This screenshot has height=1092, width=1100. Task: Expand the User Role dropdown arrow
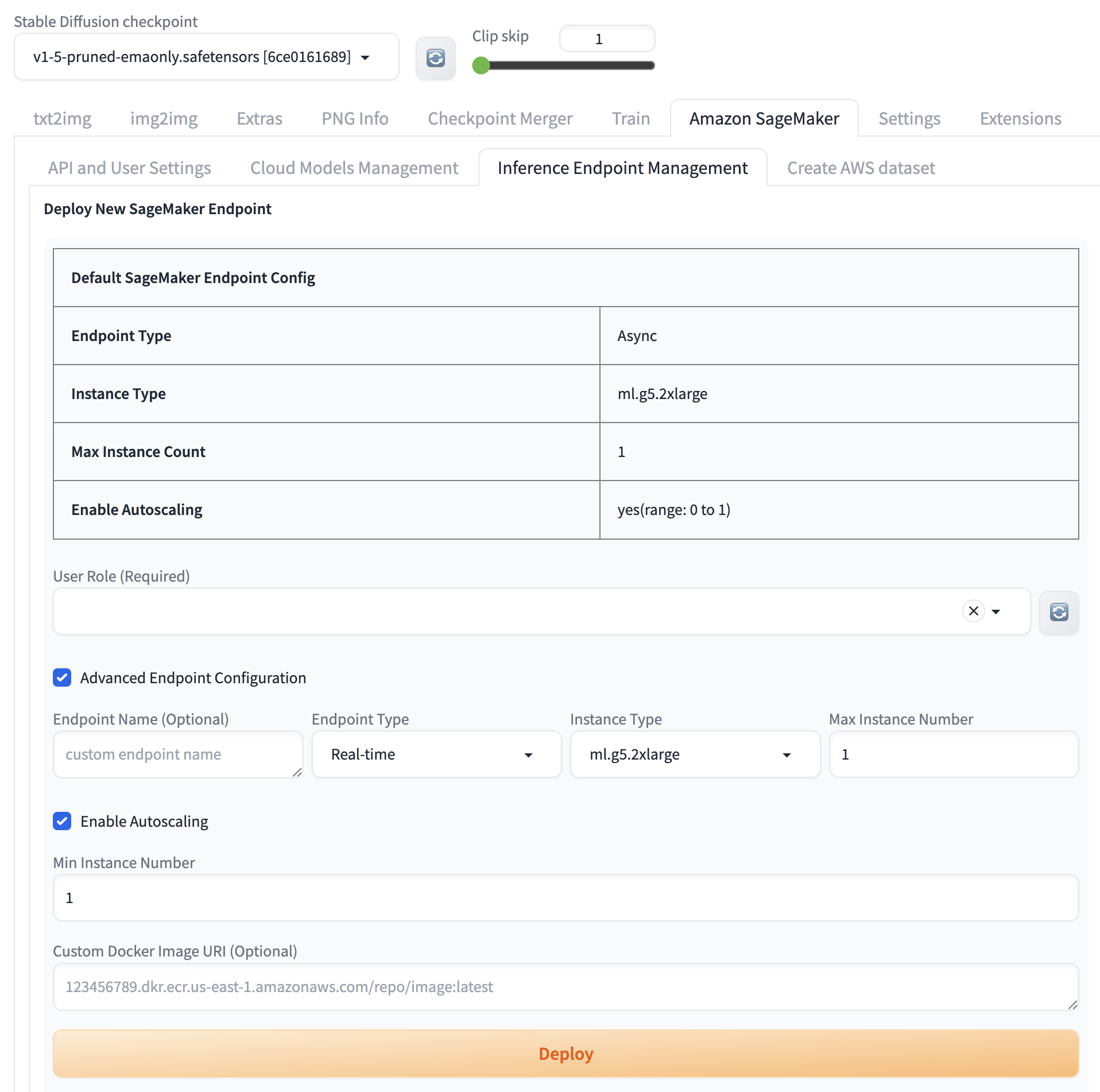point(996,611)
